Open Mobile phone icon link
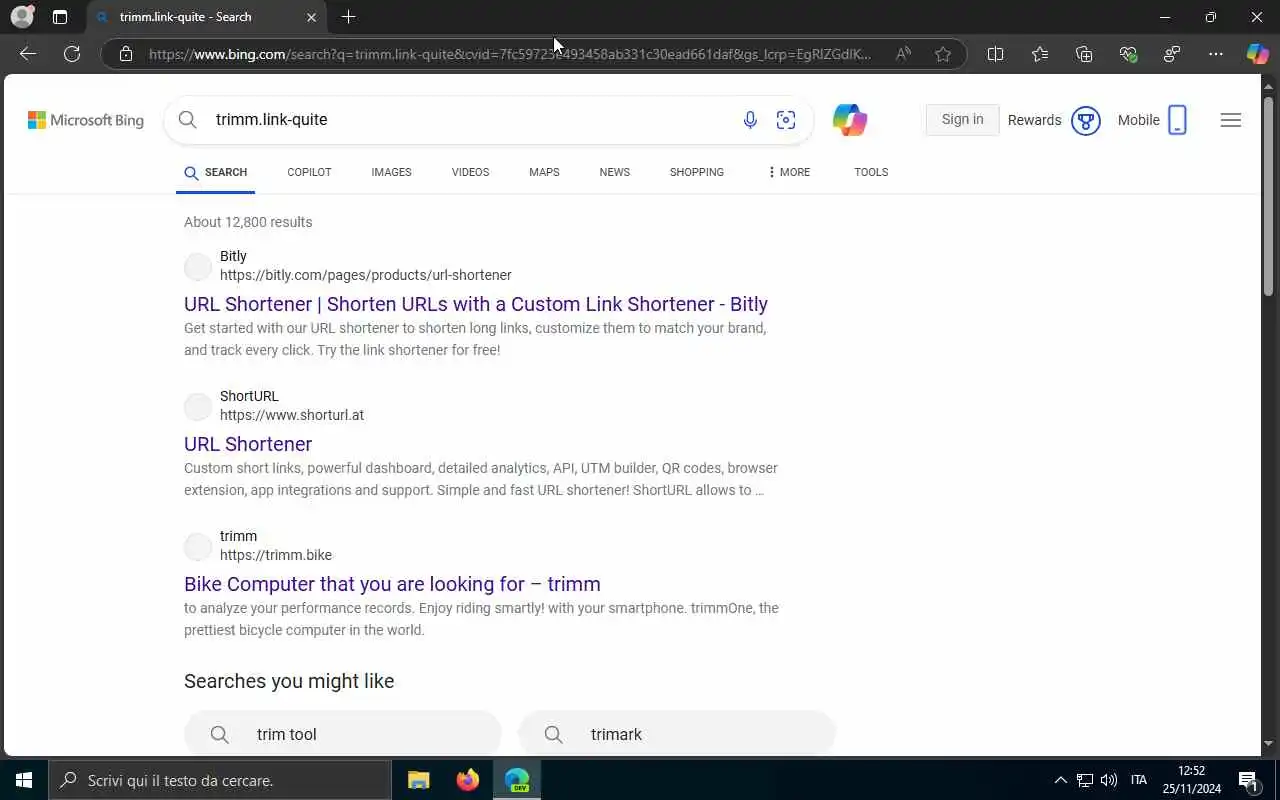This screenshot has width=1280, height=800. 1177,120
